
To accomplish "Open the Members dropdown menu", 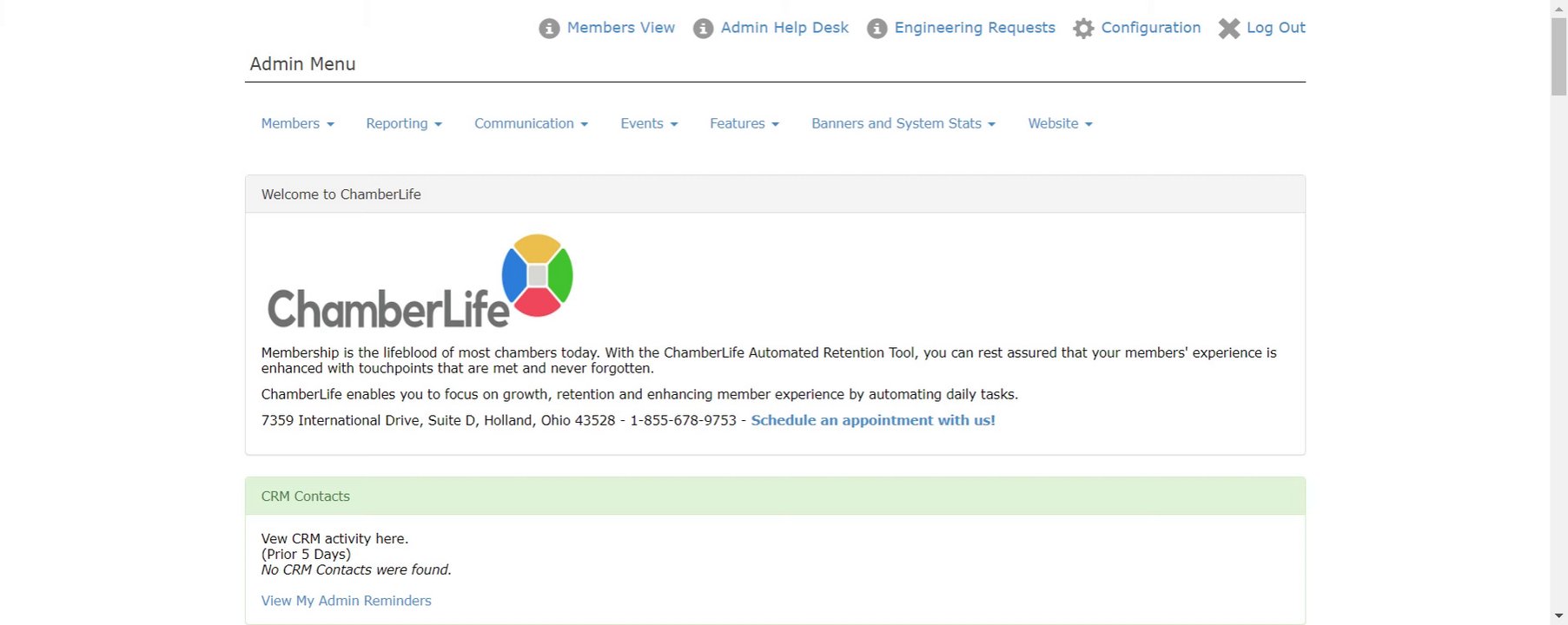I will 297,123.
